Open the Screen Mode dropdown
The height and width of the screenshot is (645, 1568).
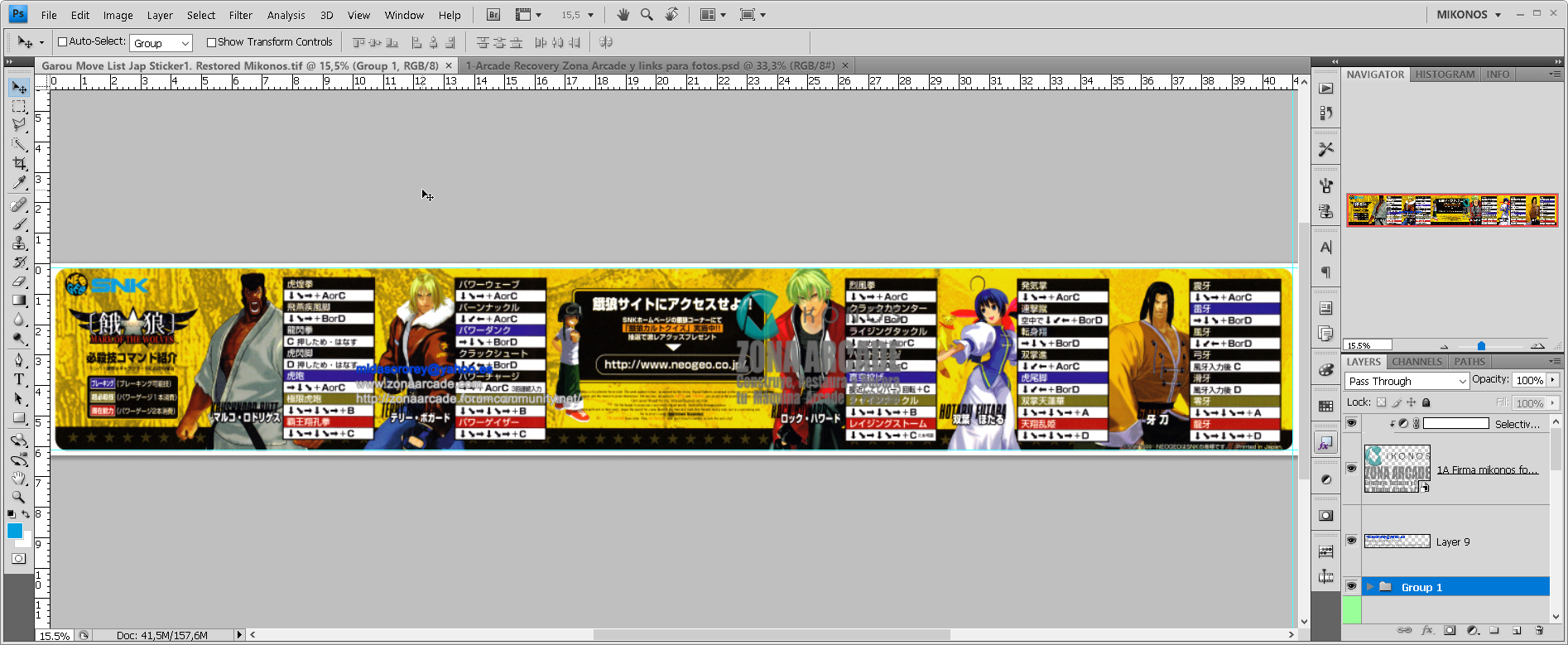click(x=752, y=15)
